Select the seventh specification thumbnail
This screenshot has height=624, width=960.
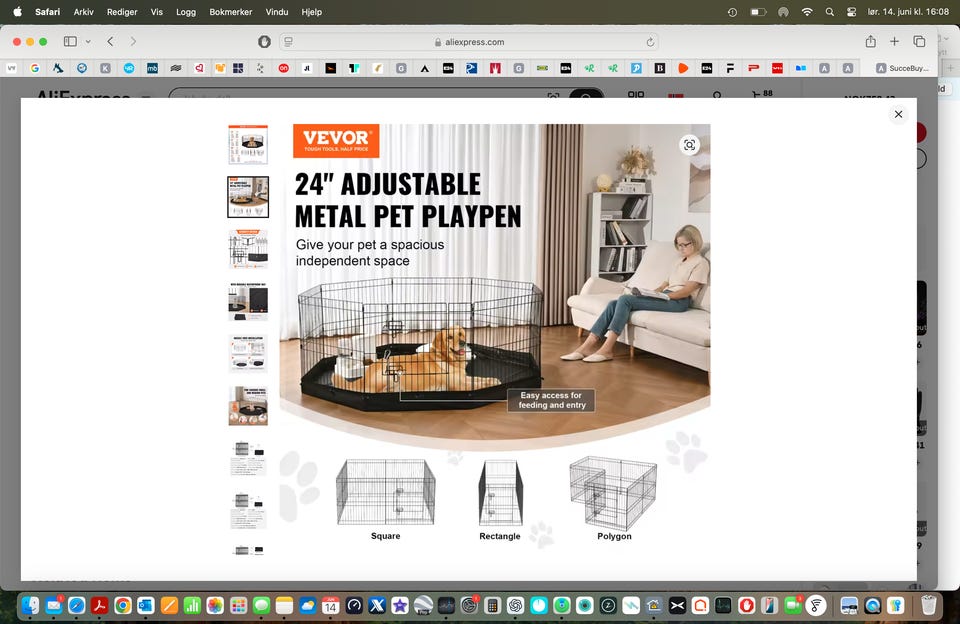pyautogui.click(x=248, y=457)
